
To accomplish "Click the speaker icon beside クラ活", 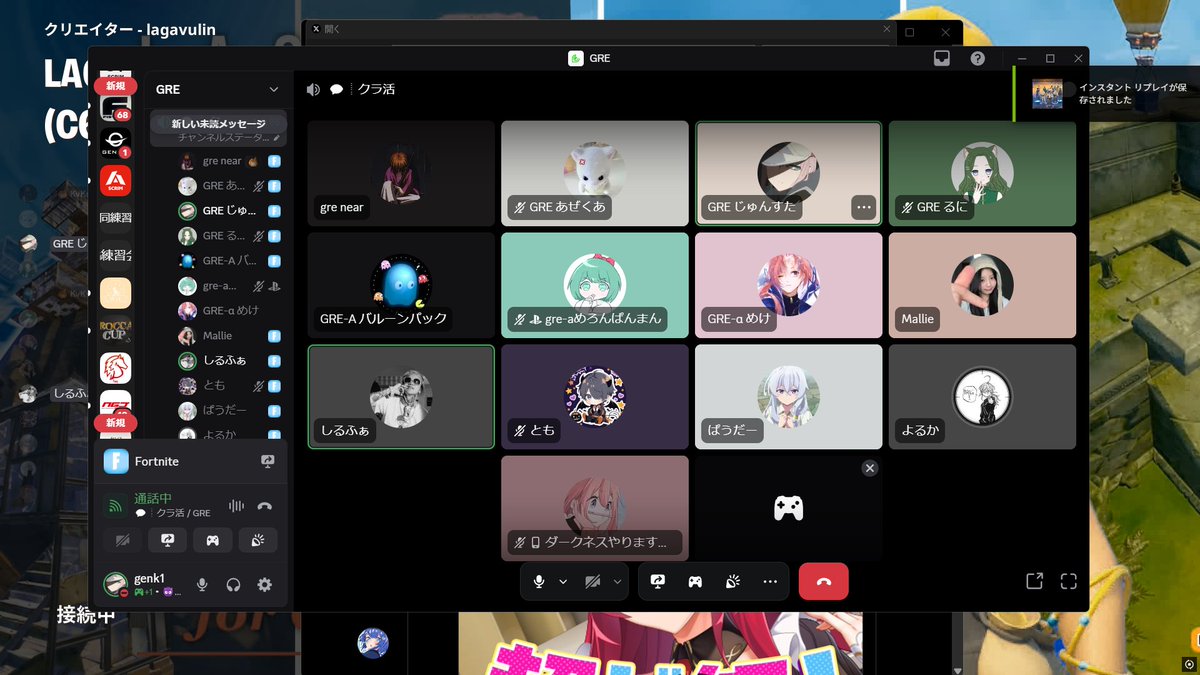I will pos(313,89).
